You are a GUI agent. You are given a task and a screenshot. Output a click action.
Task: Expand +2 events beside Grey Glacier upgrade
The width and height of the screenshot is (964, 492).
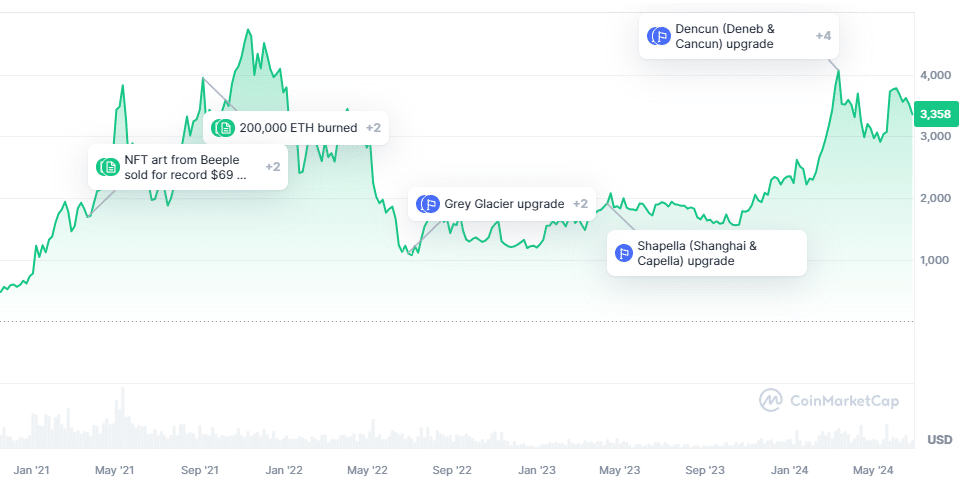coord(580,204)
